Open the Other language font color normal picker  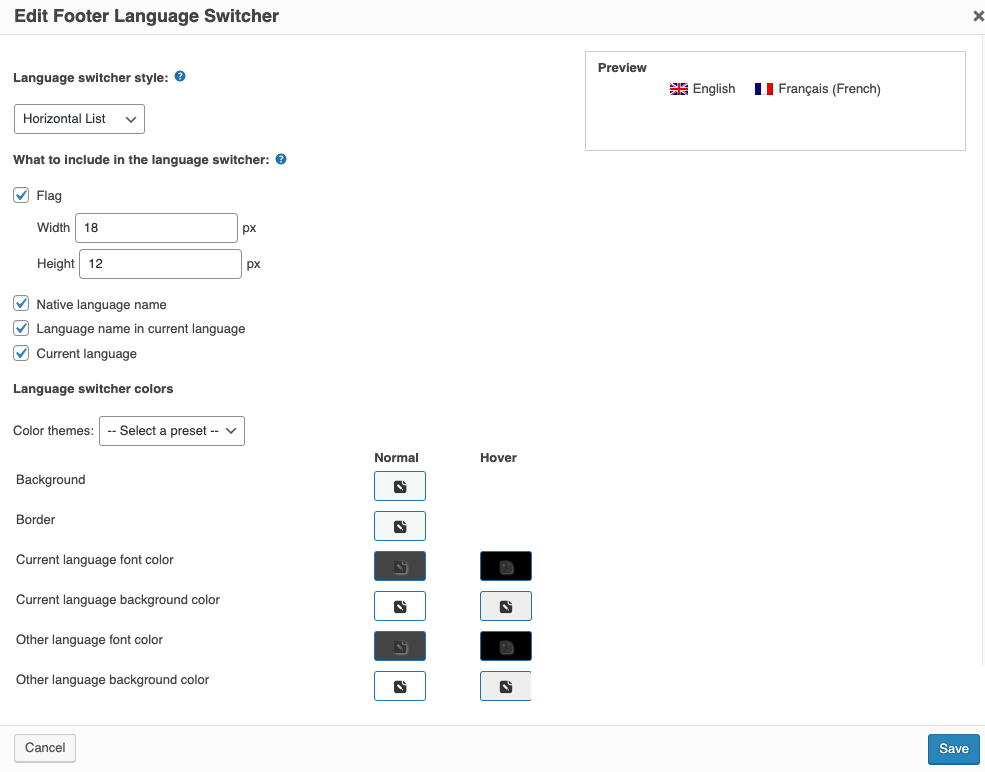[x=399, y=645]
